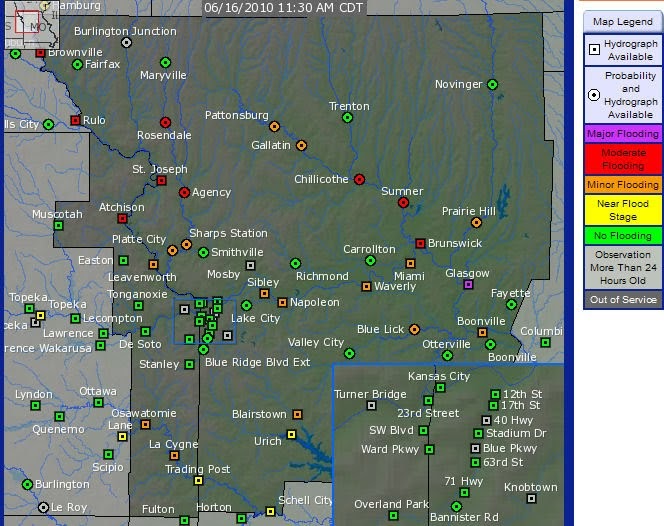The width and height of the screenshot is (664, 526).
Task: Click the Maryville green gauge marker
Action: click(166, 63)
